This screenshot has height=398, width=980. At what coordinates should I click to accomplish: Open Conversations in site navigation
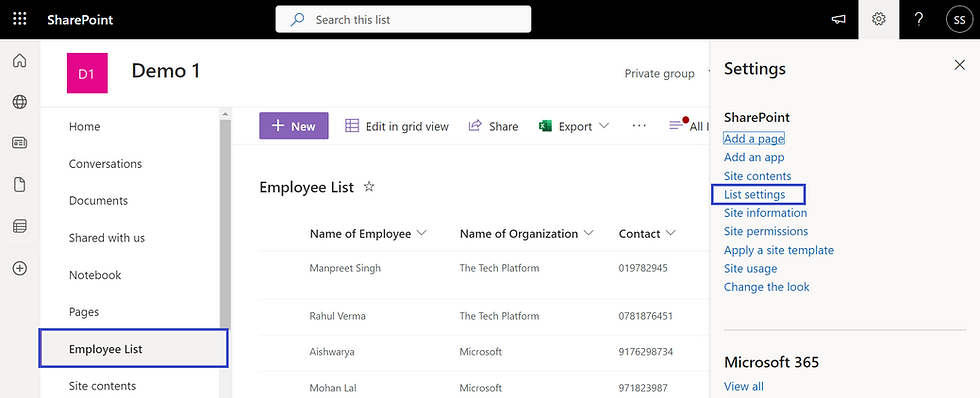(105, 164)
